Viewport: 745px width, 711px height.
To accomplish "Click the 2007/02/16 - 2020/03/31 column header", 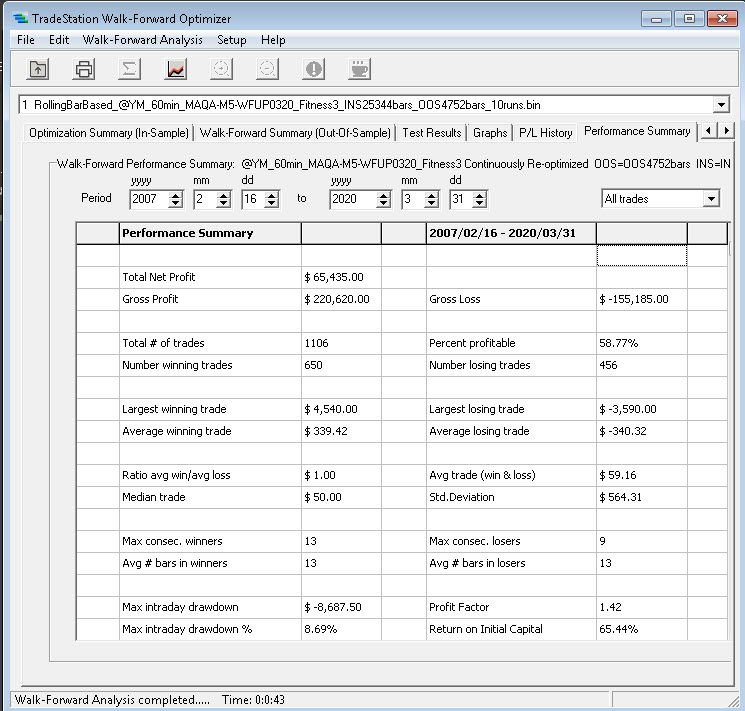I will point(511,233).
